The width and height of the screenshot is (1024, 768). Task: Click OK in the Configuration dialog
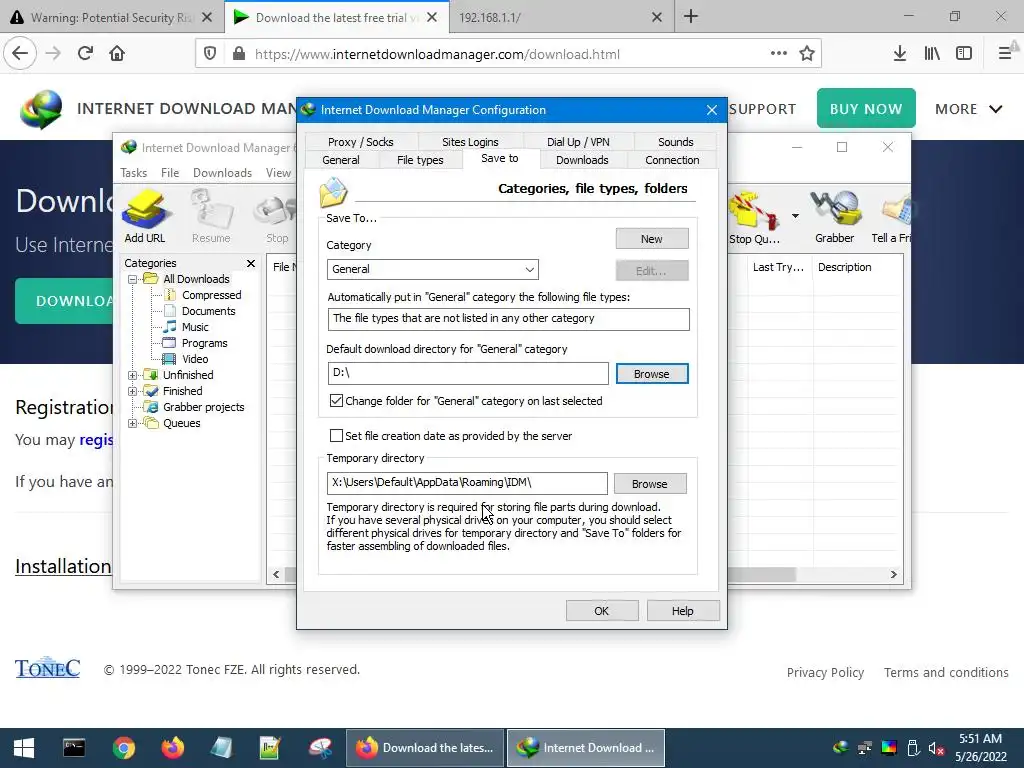click(x=601, y=611)
